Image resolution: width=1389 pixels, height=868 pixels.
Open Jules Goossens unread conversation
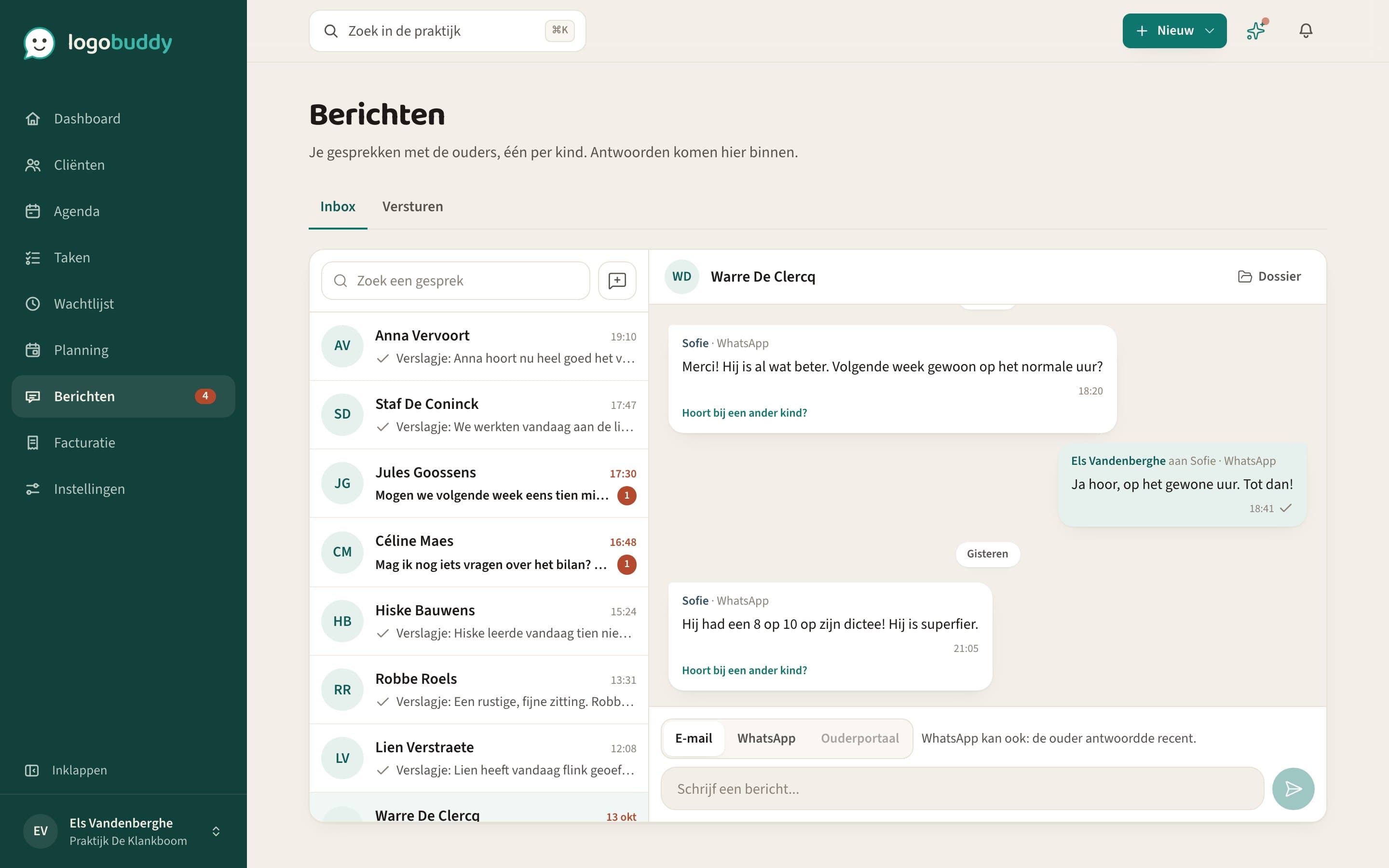pos(479,483)
